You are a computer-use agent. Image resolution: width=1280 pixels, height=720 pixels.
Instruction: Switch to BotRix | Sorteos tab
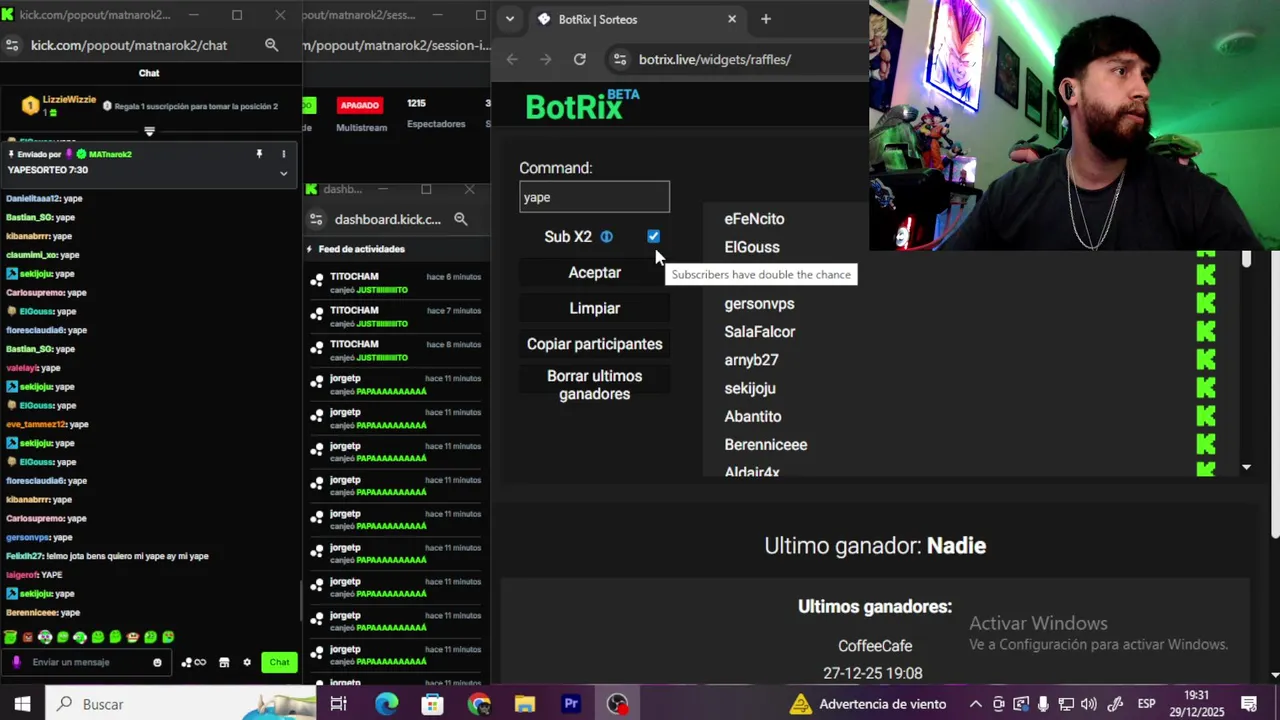click(x=635, y=19)
